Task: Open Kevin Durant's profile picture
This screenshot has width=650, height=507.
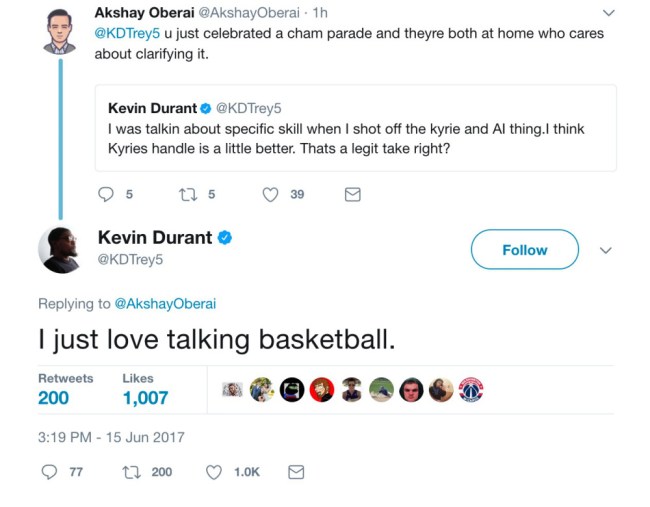Action: 58,249
